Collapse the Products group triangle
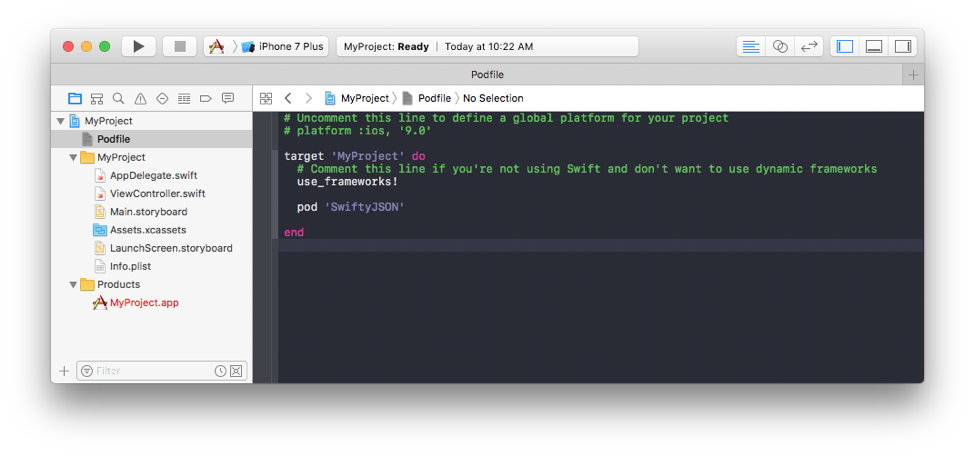This screenshot has height=456, width=975. [x=73, y=284]
